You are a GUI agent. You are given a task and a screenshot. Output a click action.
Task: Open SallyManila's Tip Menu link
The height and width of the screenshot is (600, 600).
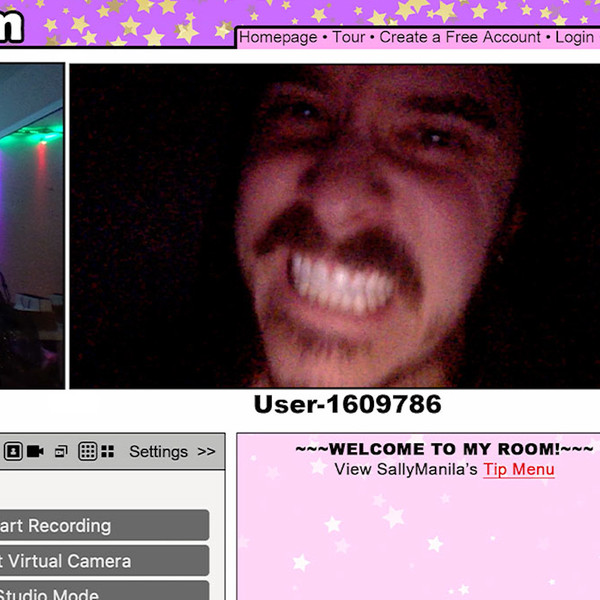click(518, 469)
